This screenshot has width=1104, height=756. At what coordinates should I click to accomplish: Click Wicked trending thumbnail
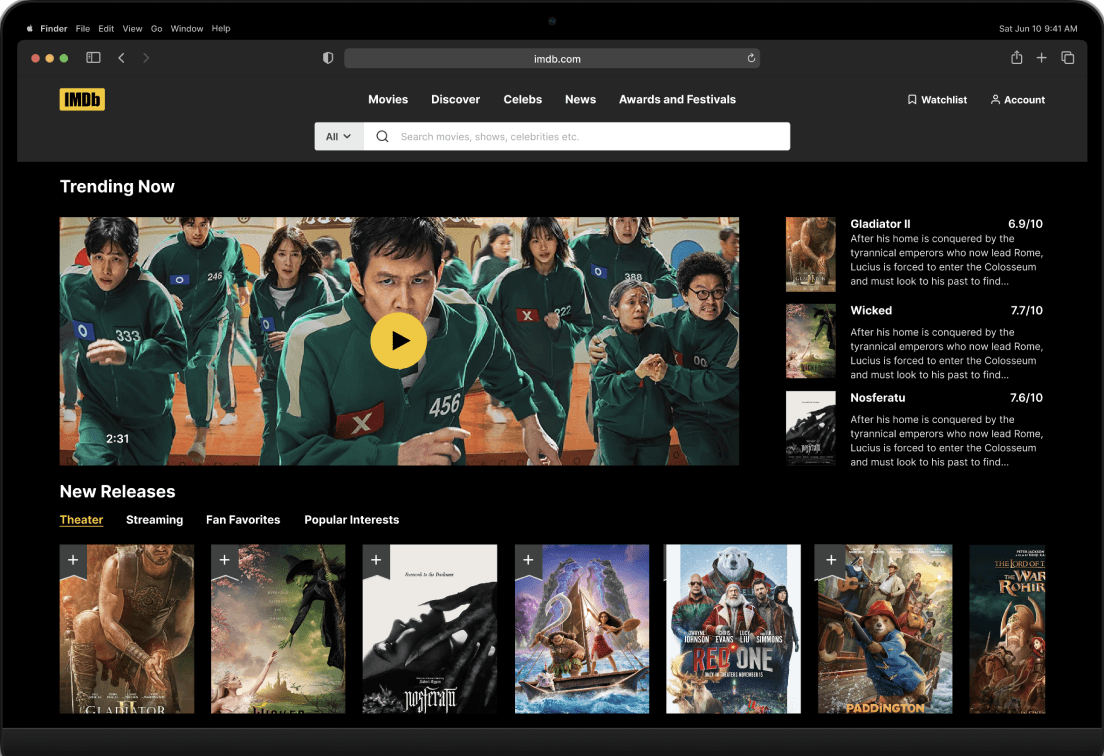(810, 341)
